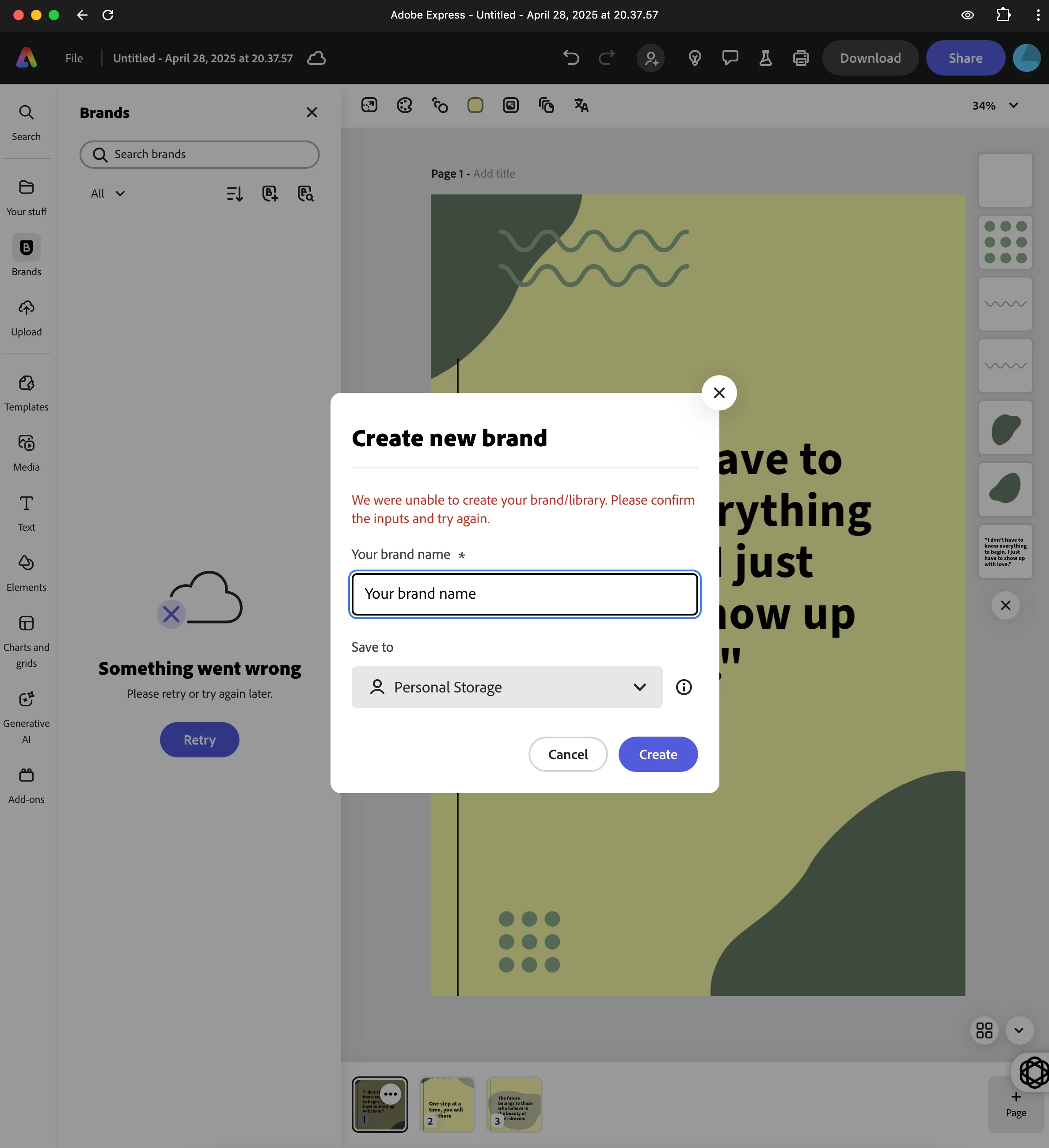Click the Retry button

[199, 740]
